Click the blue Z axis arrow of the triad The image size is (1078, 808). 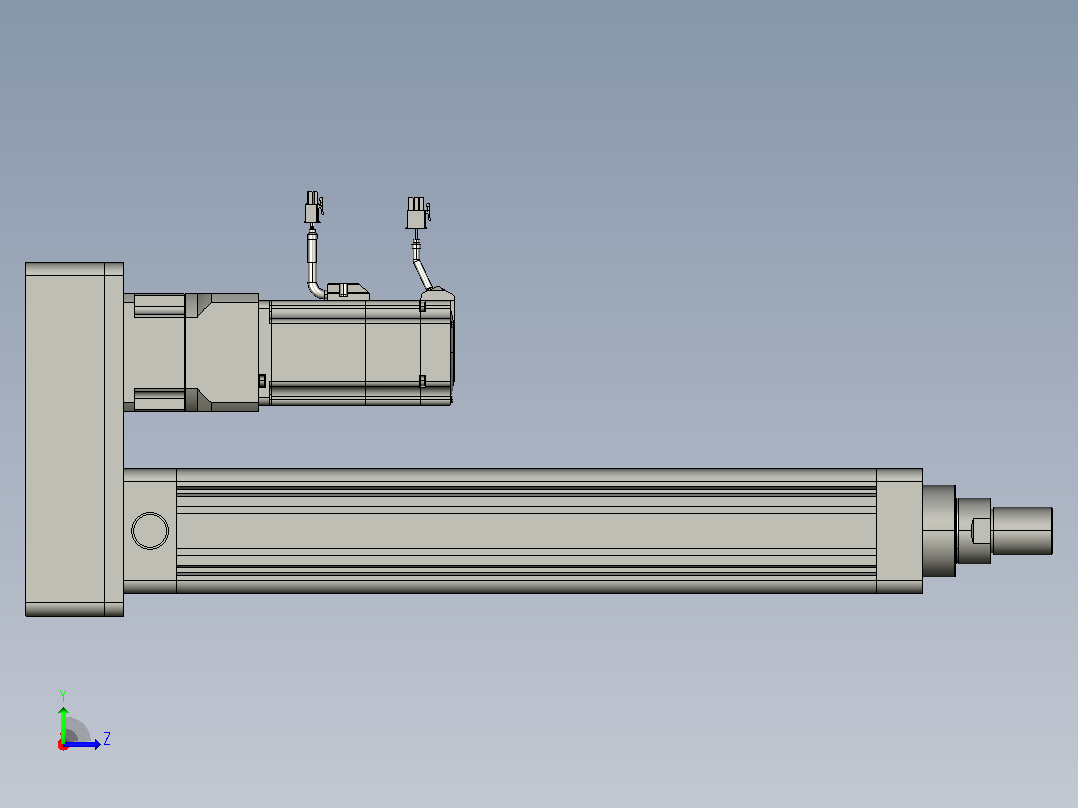[x=82, y=744]
